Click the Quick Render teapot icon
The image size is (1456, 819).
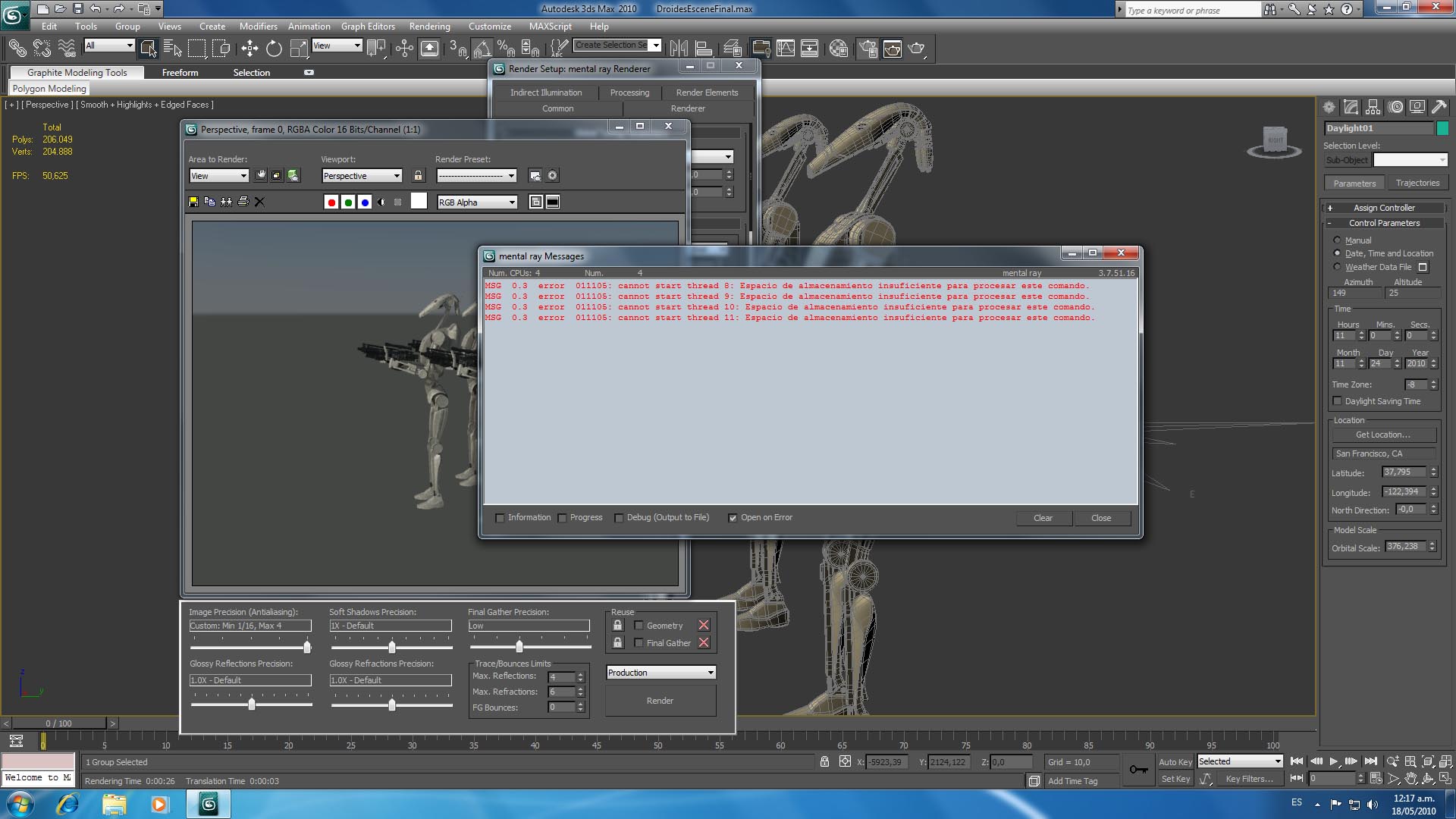[917, 49]
